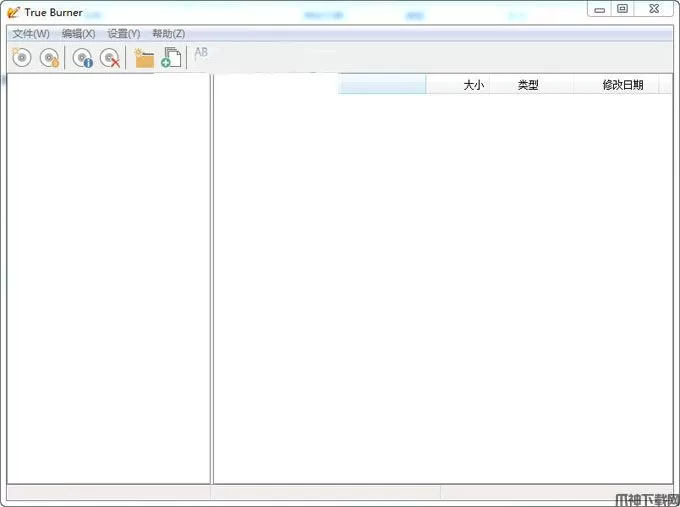This screenshot has width=680, height=507.
Task: Click the new folder icon
Action: click(x=144, y=58)
